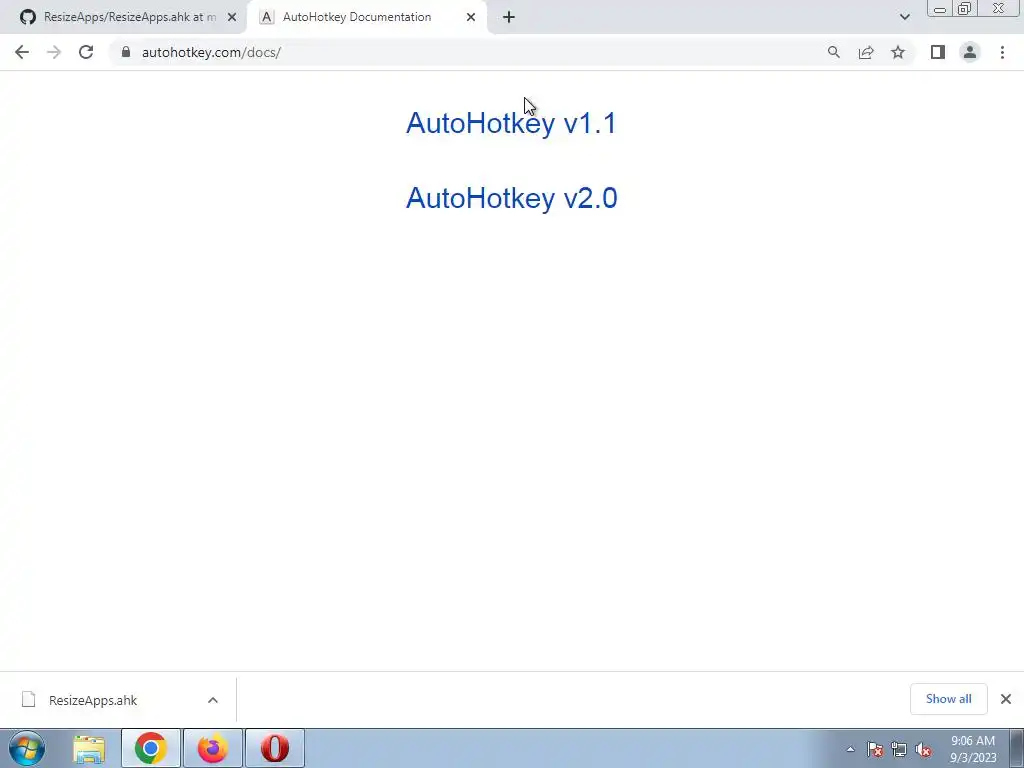Open a new tab with the plus button
1024x768 pixels.
tap(509, 17)
